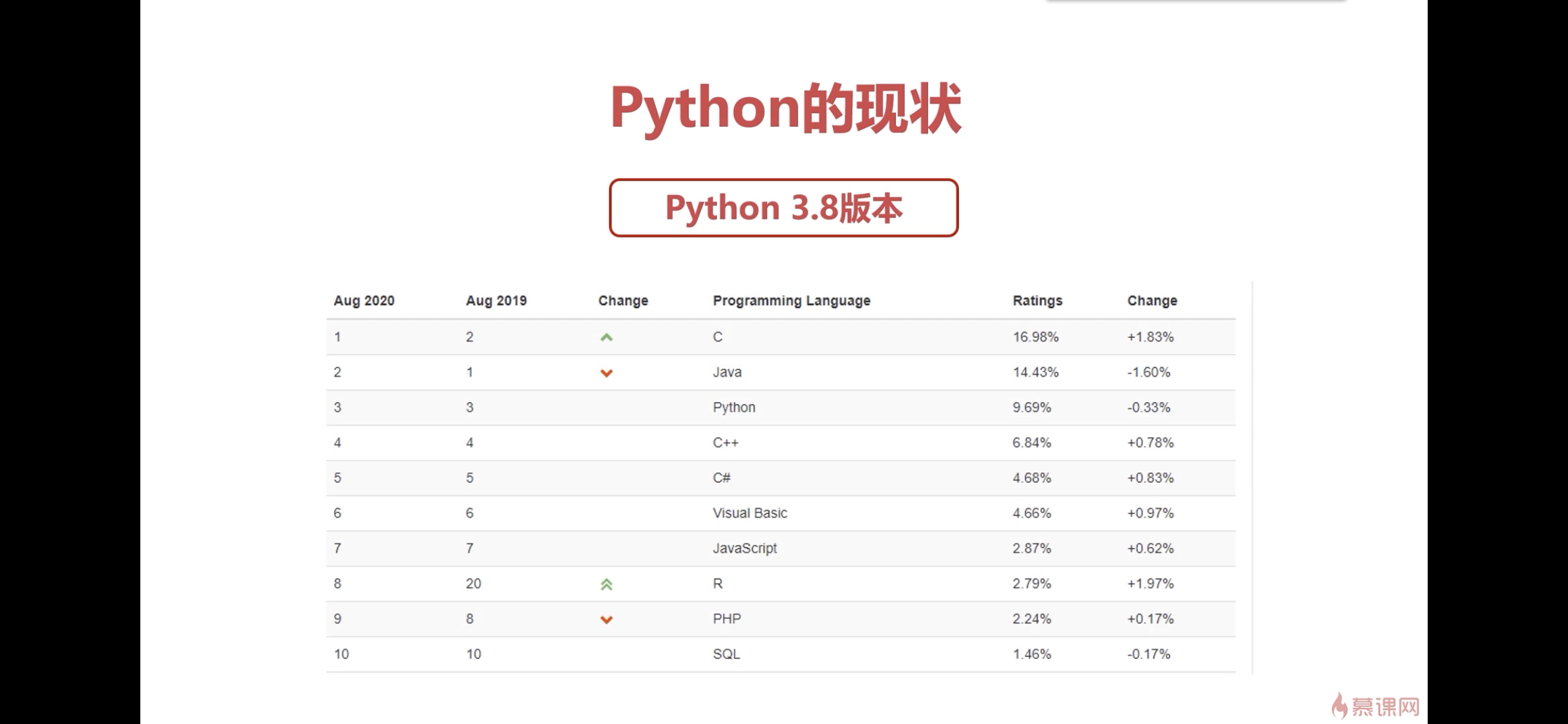Select the R language cell
The height and width of the screenshot is (724, 1568).
[718, 584]
